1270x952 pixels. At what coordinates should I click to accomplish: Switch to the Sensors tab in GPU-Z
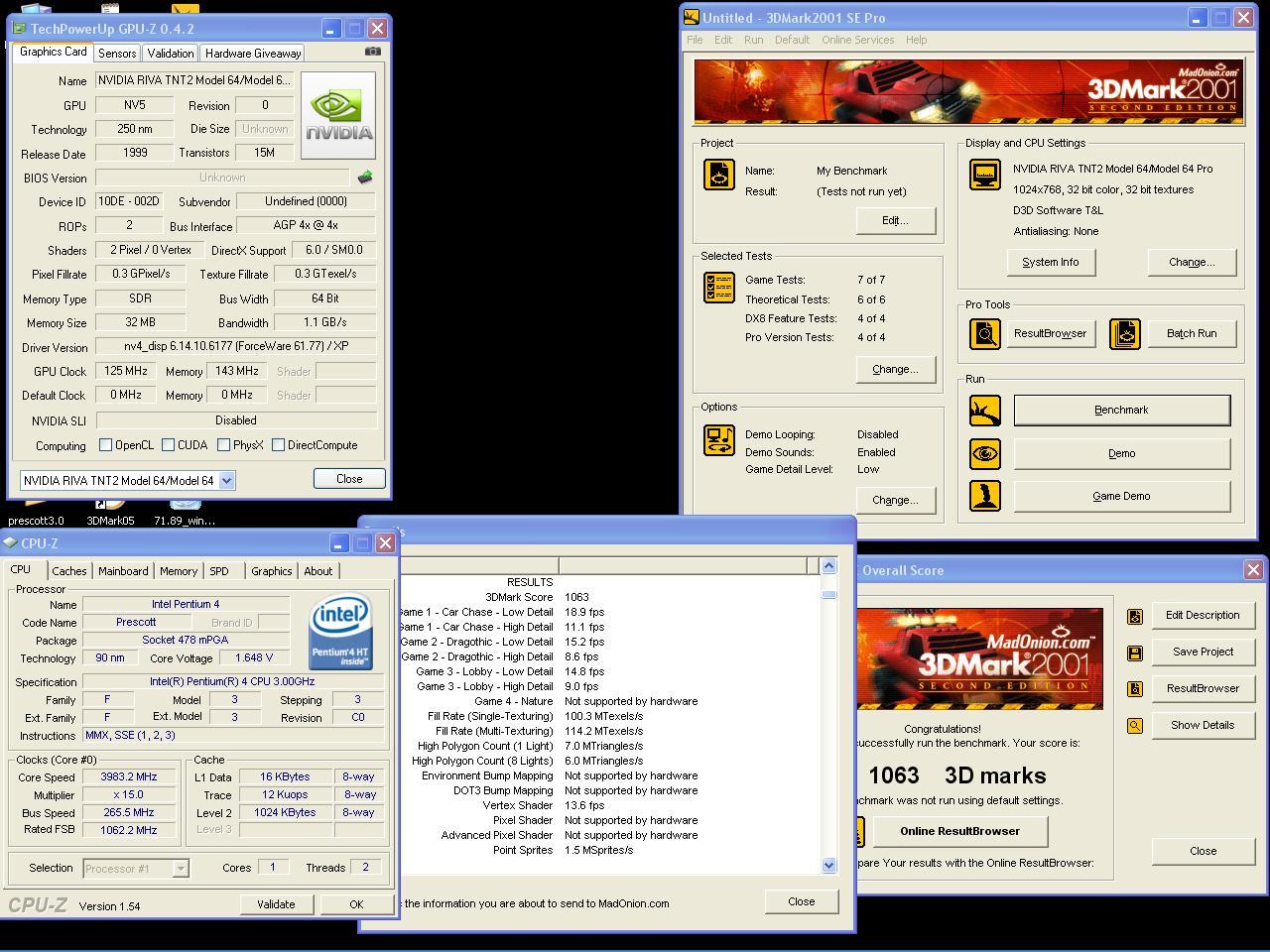117,54
